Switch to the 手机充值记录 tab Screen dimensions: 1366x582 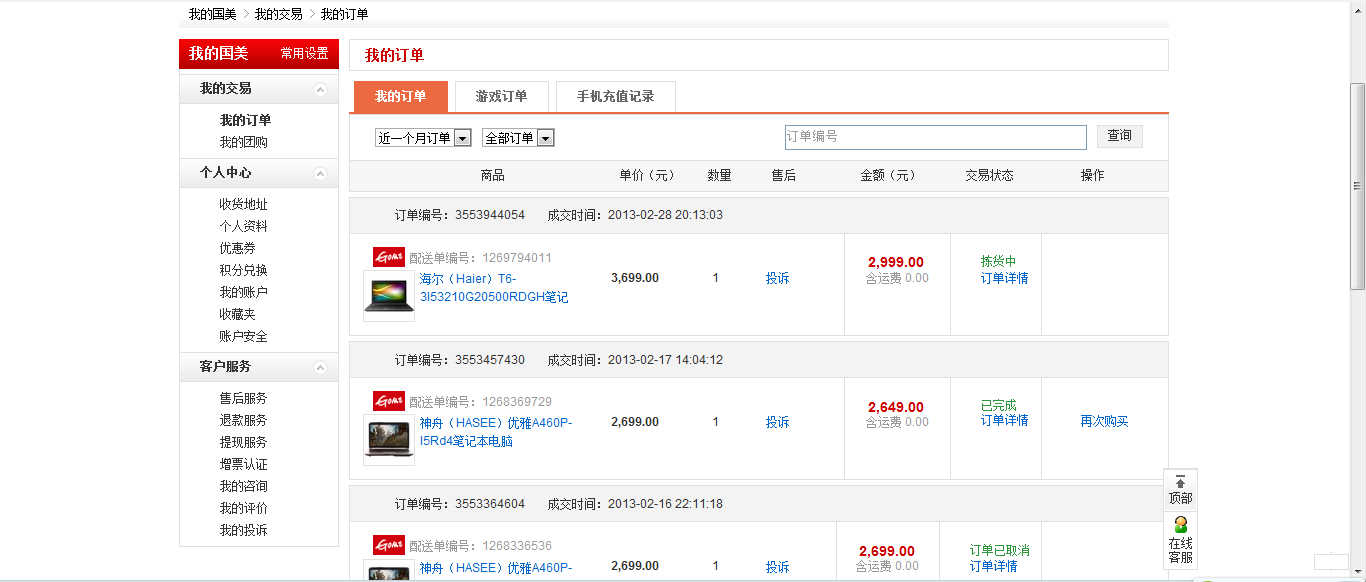tap(615, 97)
